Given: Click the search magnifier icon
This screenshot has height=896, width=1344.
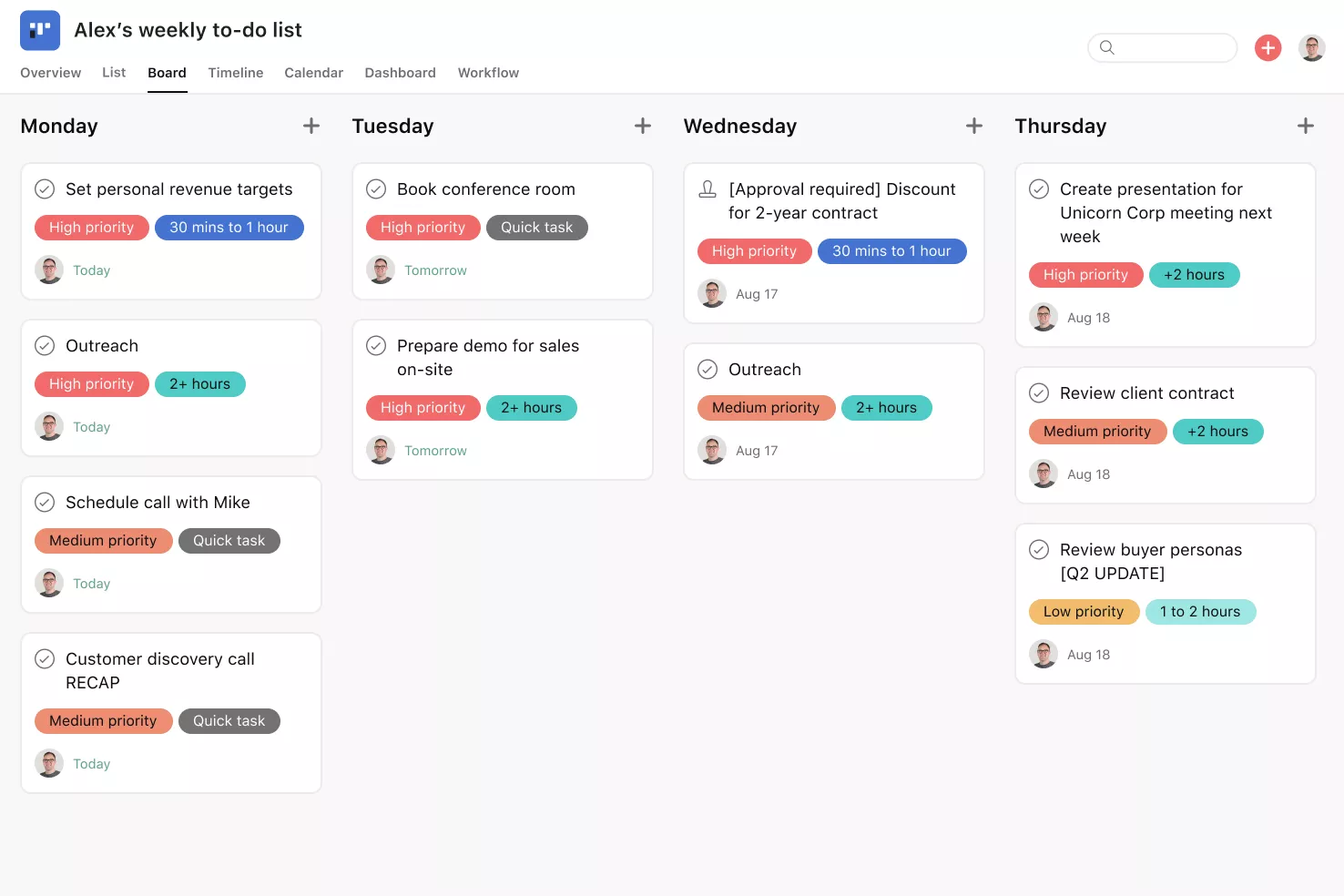Looking at the screenshot, I should coord(1107,47).
